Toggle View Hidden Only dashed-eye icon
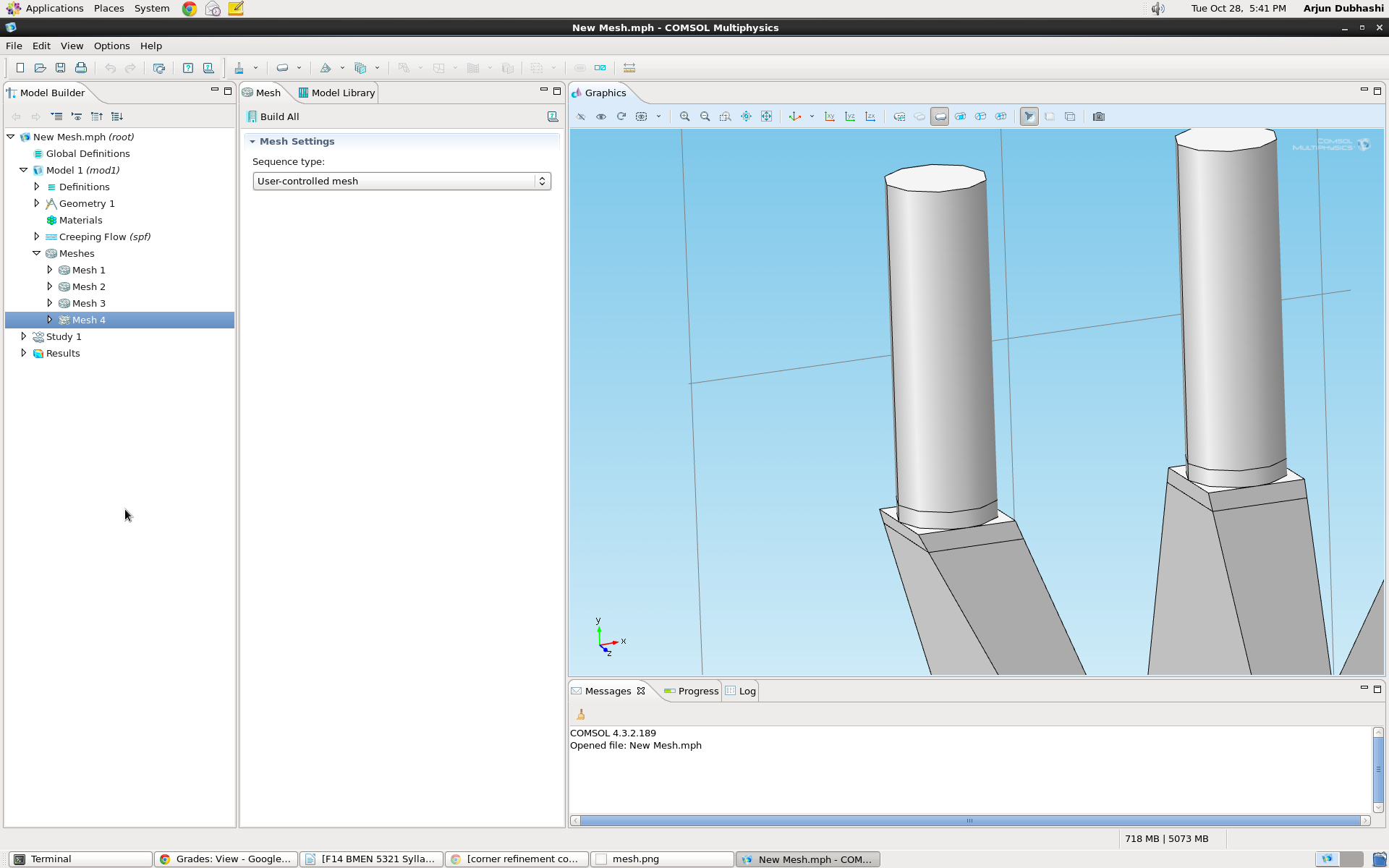 (642, 116)
